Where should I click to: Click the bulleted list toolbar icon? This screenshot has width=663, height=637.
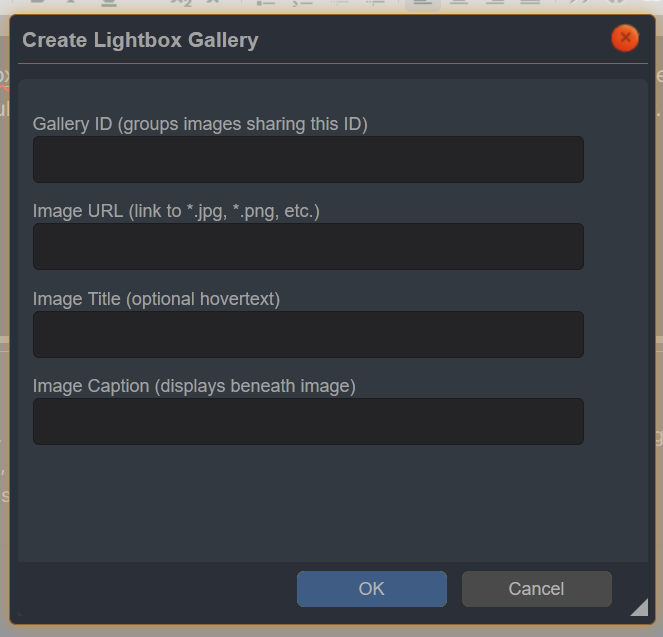click(x=266, y=3)
